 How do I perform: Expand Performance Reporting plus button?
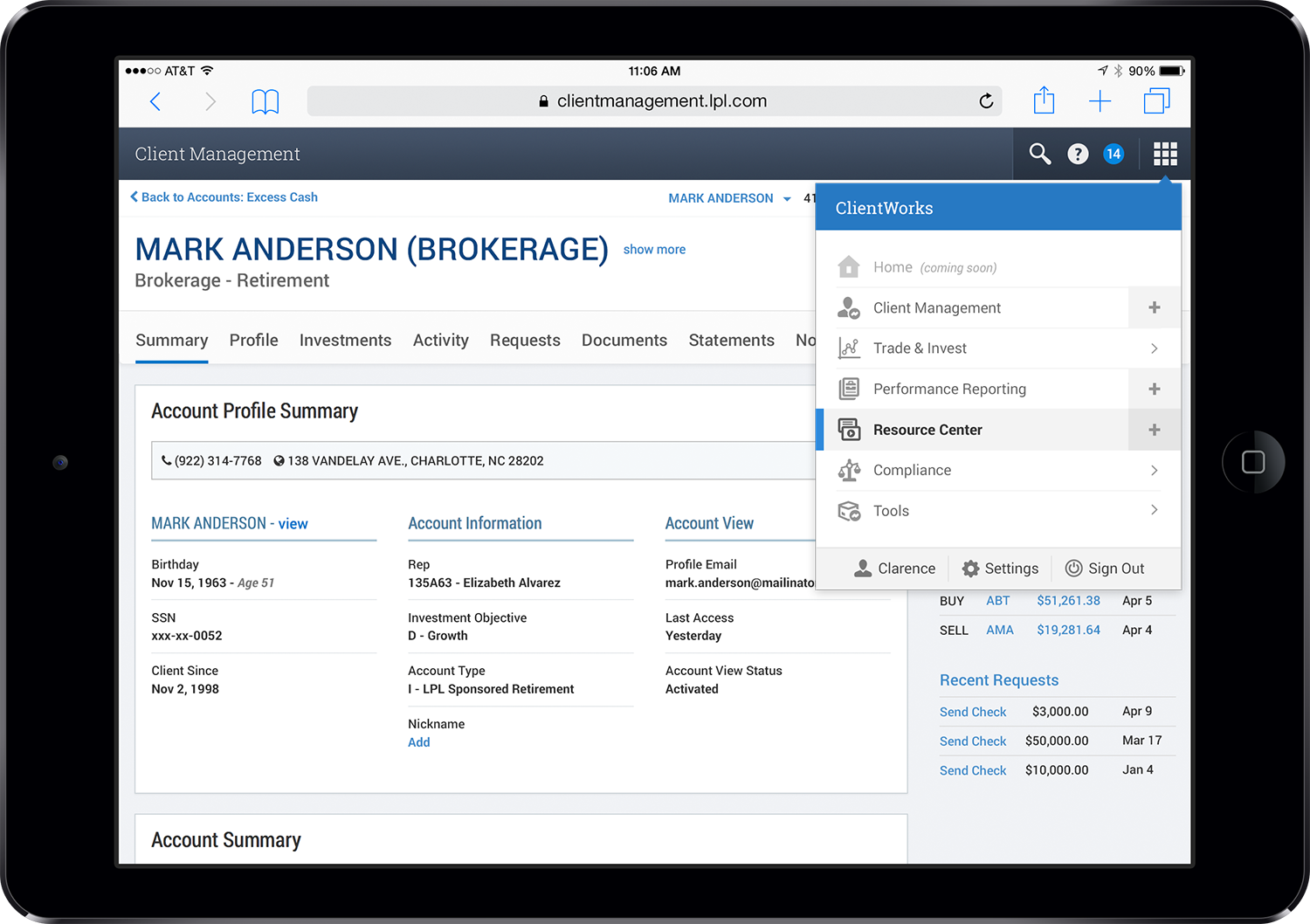[x=1154, y=389]
